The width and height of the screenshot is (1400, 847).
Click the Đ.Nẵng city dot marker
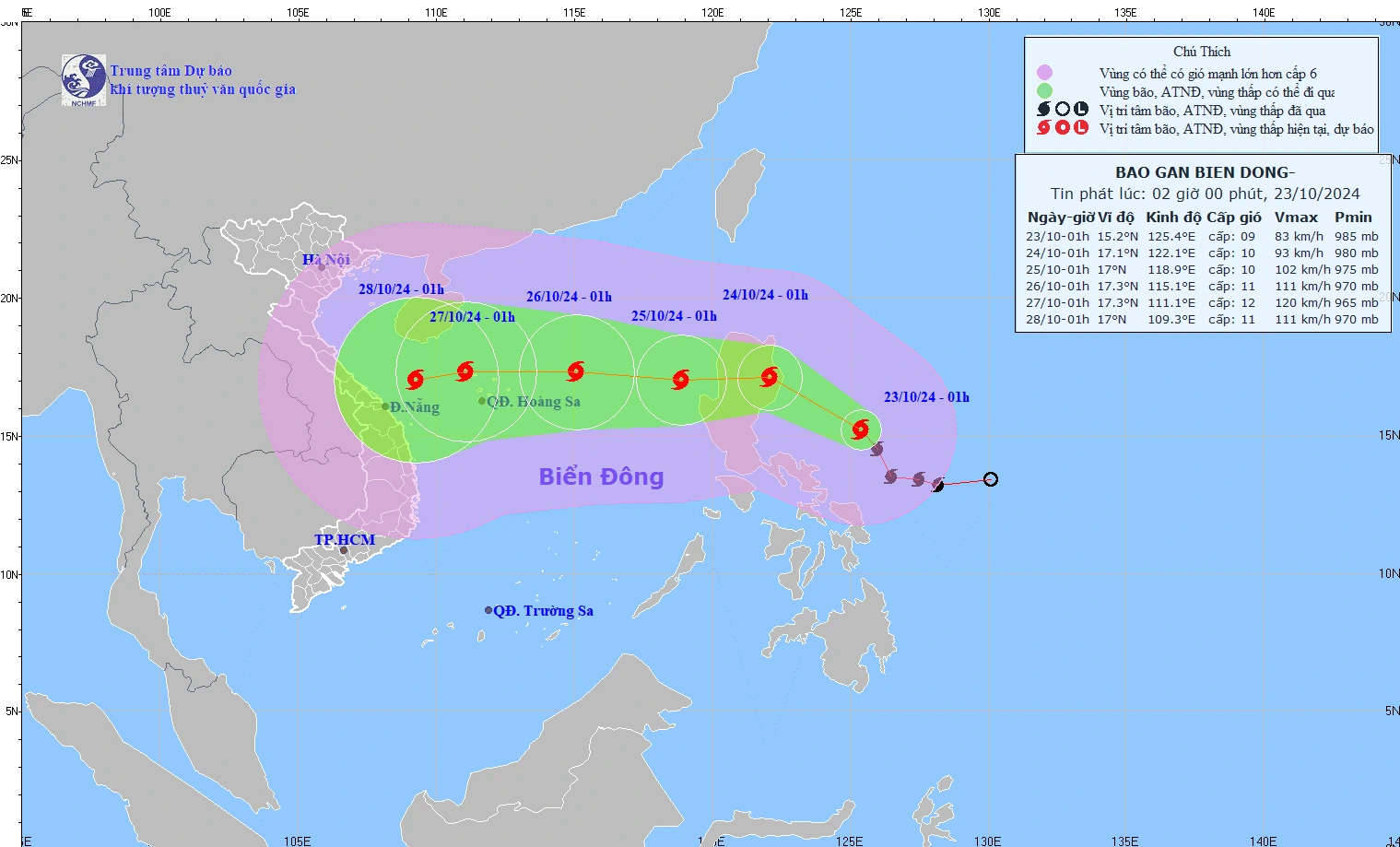(x=385, y=406)
